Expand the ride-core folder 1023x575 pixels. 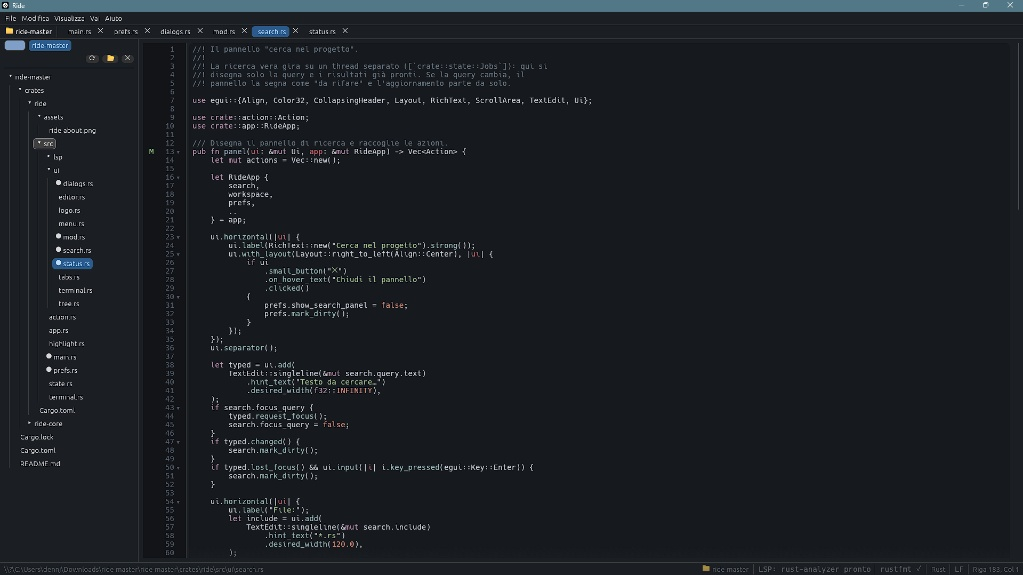coord(29,423)
